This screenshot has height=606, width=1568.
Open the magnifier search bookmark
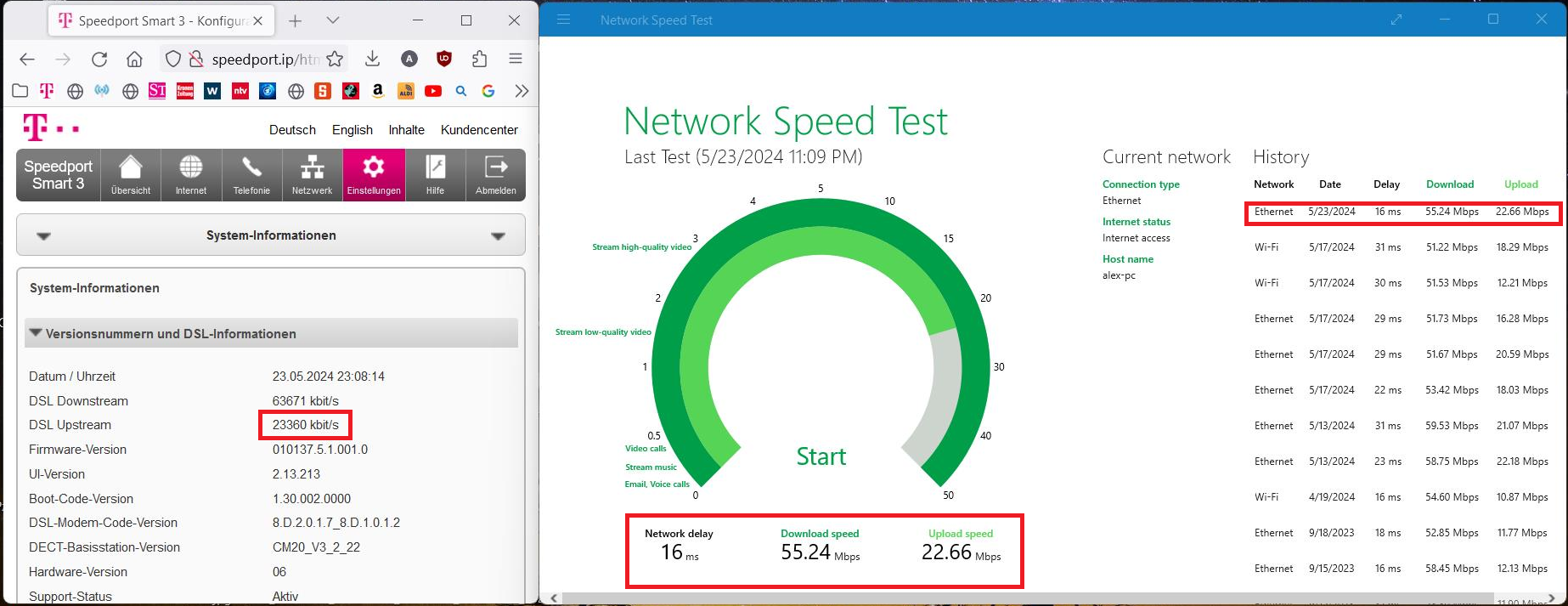461,91
